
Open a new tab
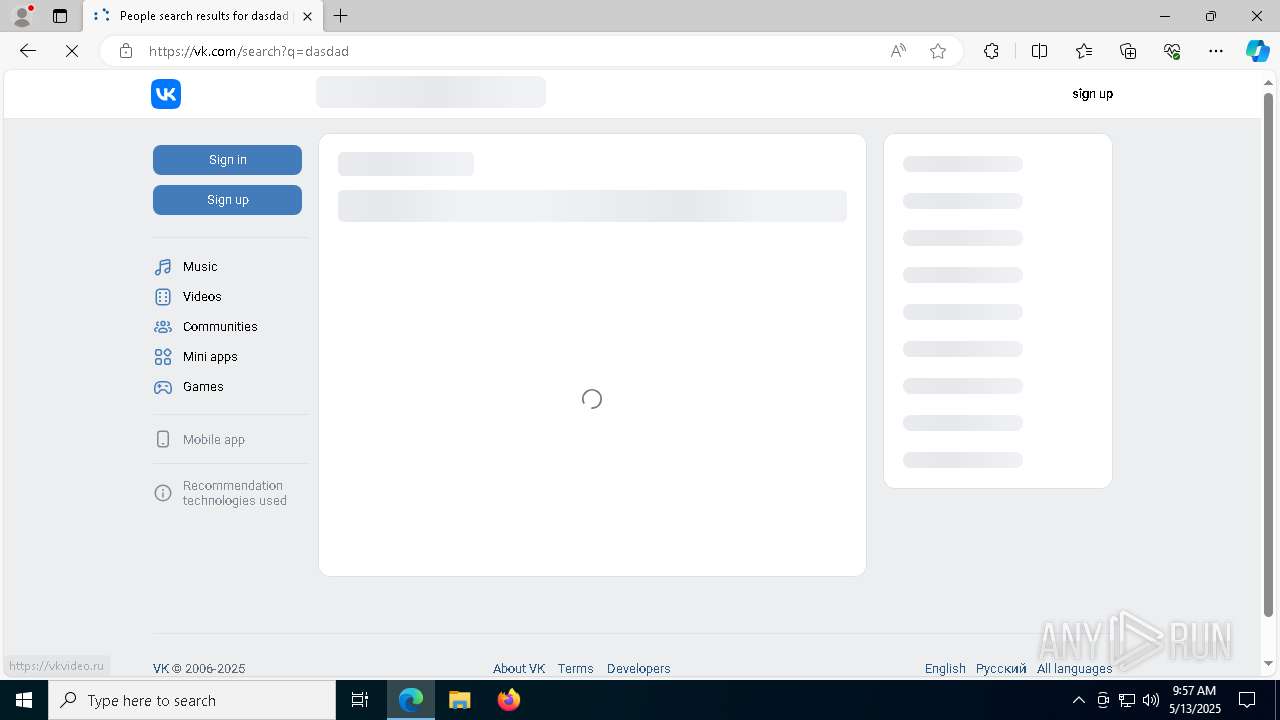[x=341, y=16]
